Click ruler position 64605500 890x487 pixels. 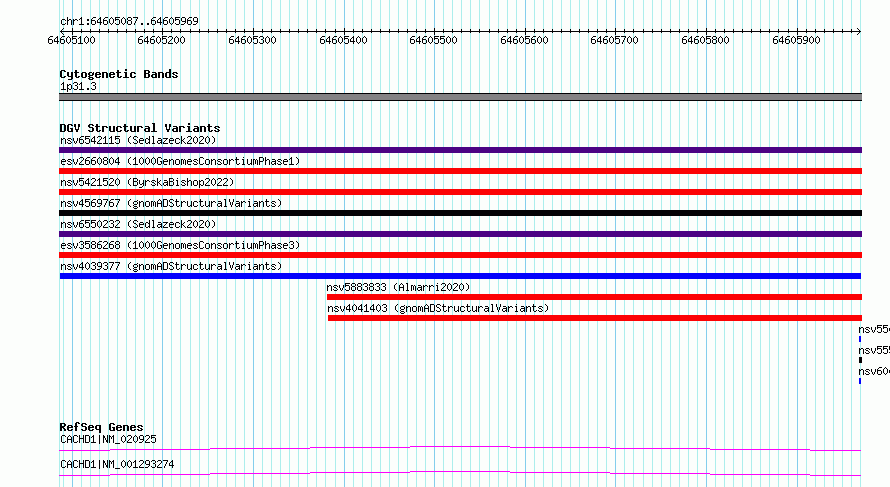(434, 40)
